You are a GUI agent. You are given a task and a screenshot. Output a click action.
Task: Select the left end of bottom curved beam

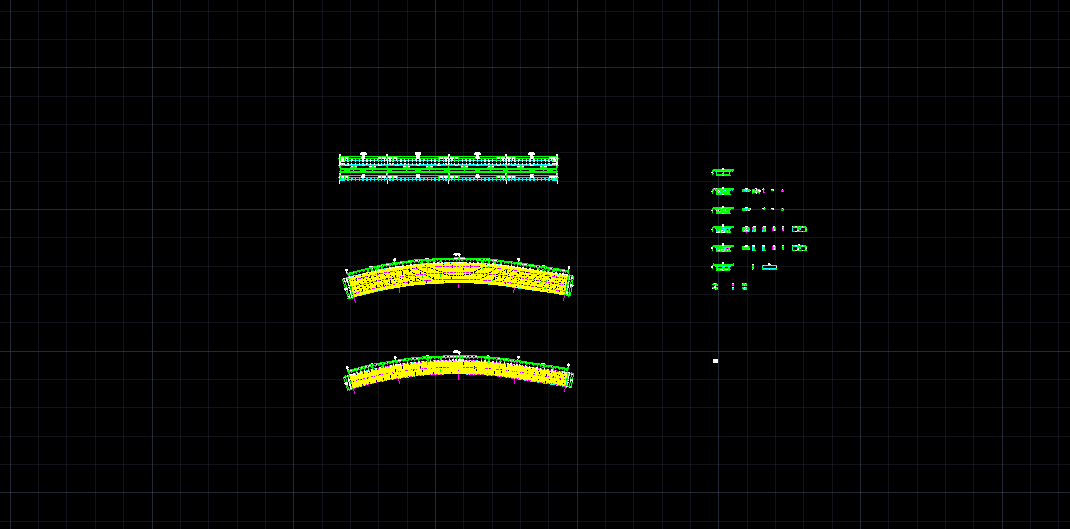[349, 380]
